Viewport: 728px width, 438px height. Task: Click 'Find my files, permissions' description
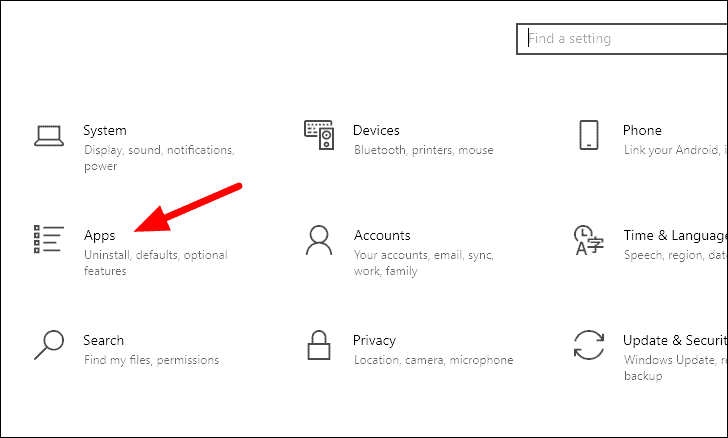151,360
